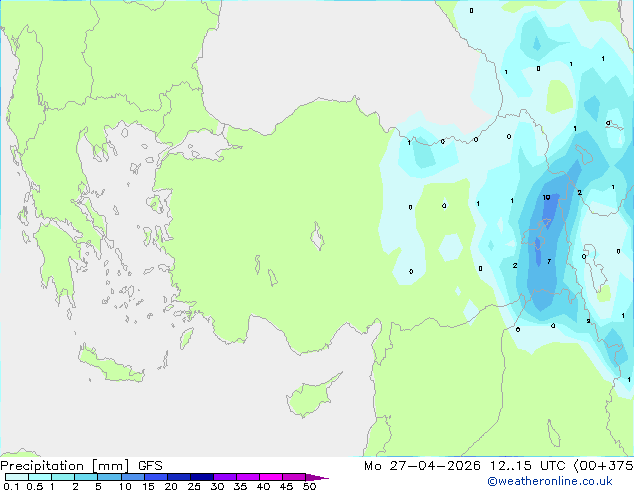The image size is (634, 490).
Task: Click the above-50 arrow tip of legend
Action: (x=317, y=477)
